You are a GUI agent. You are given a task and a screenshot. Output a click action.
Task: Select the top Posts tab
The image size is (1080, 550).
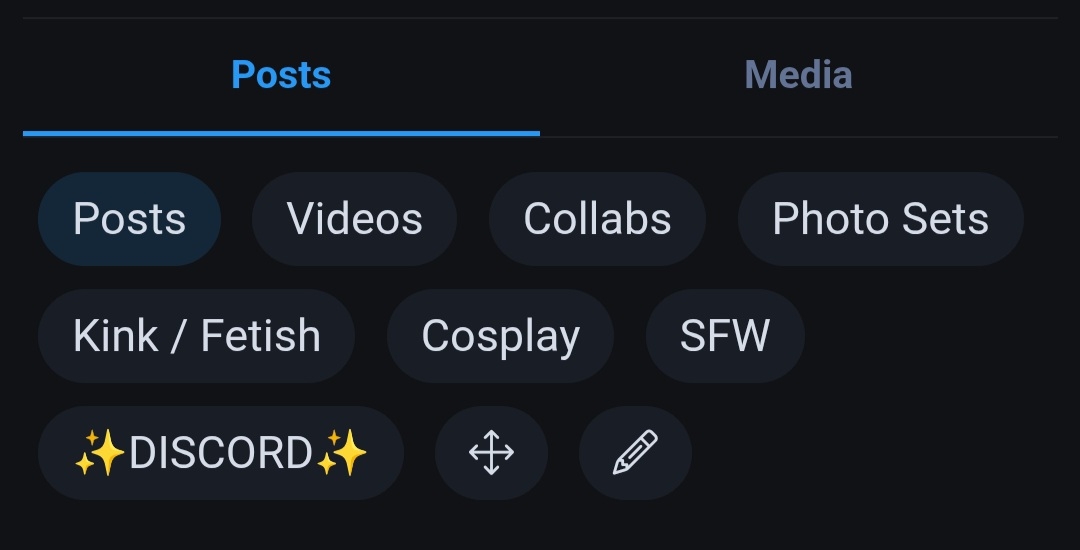tap(281, 75)
